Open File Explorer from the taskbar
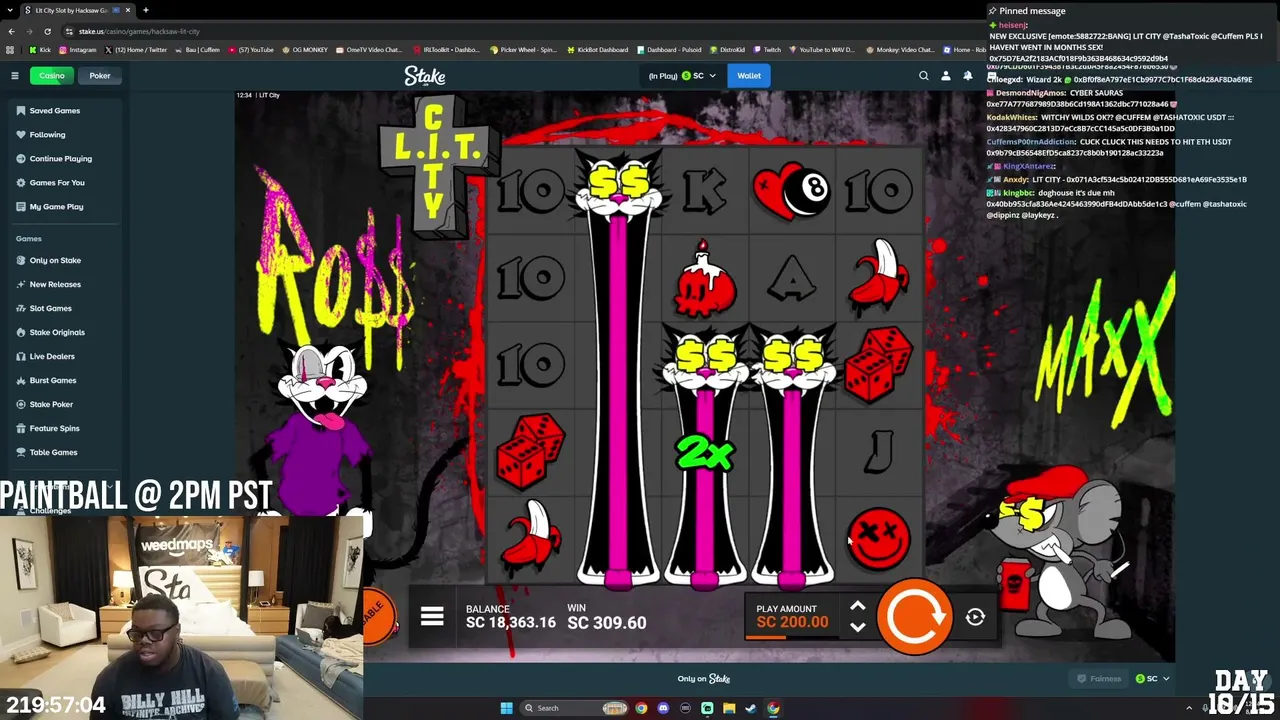 point(729,708)
